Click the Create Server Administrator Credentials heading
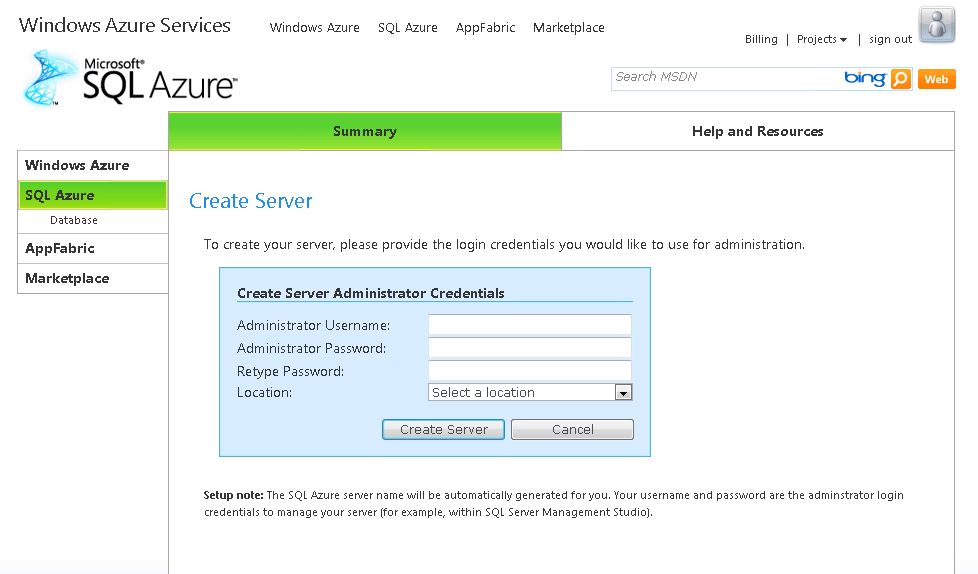978x574 pixels. 370,293
